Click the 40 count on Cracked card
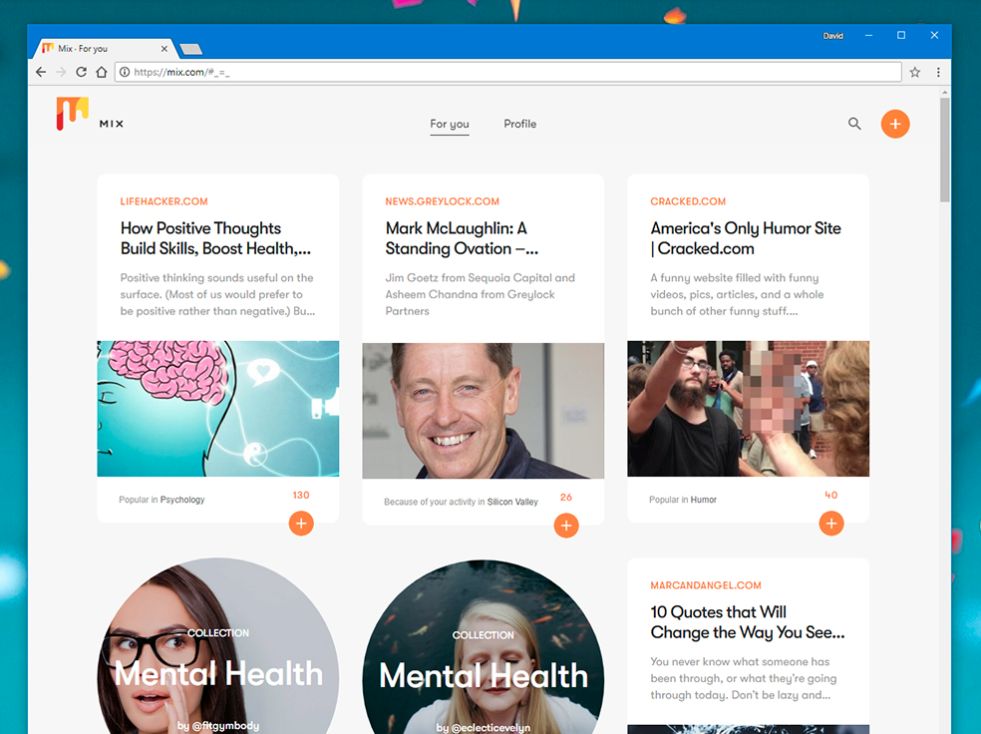Screen dimensions: 981x734 (831, 495)
